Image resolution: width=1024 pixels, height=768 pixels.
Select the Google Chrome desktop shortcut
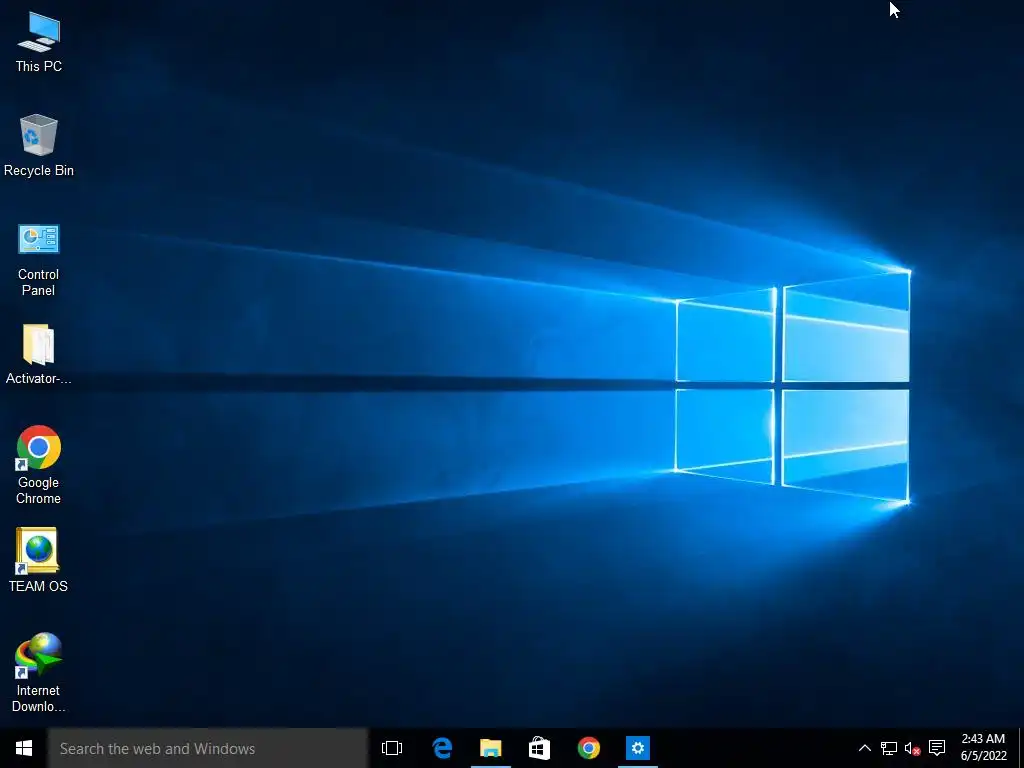click(39, 465)
